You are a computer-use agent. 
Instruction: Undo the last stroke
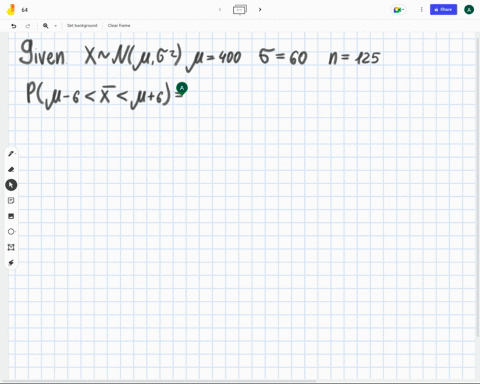pos(14,26)
